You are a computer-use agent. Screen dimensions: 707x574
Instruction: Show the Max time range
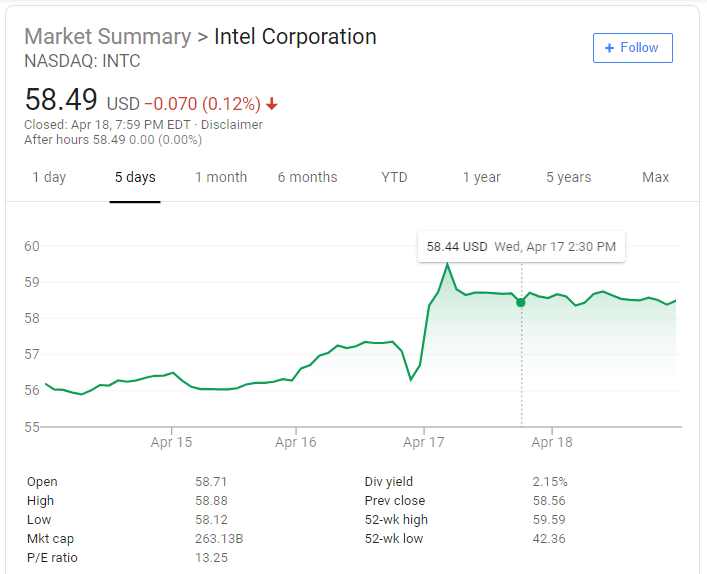click(655, 177)
